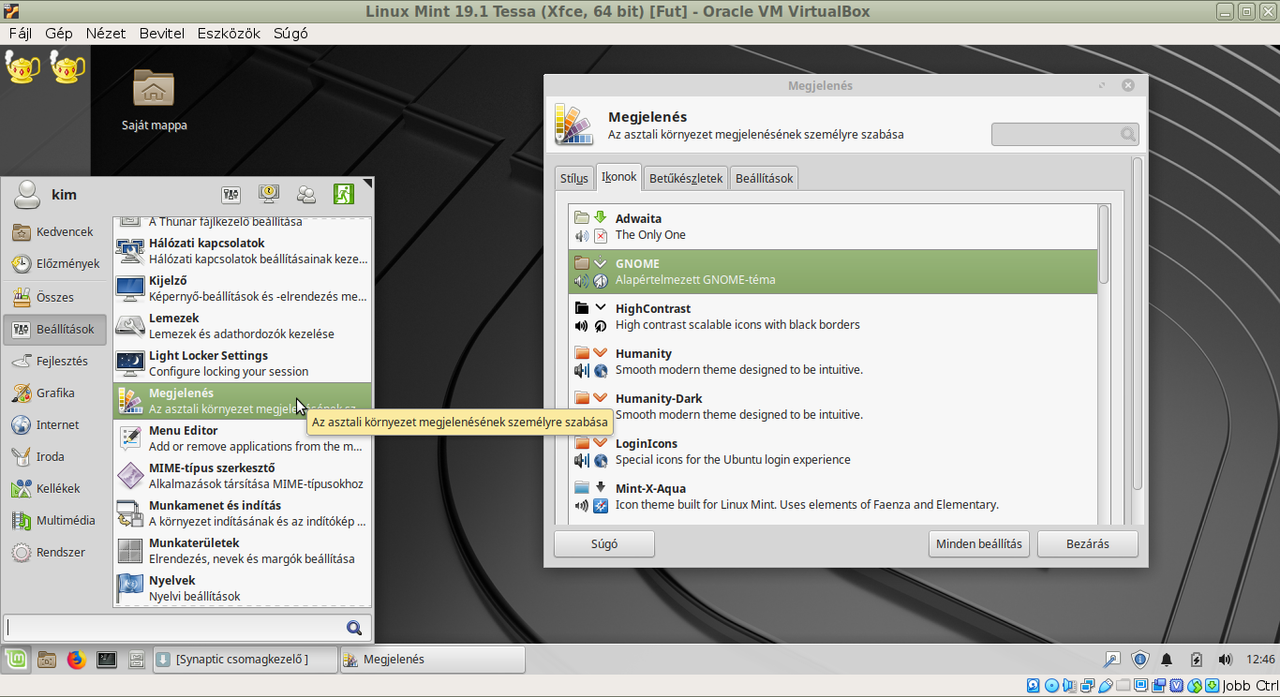Focus the search field in Megjelenés window
The height and width of the screenshot is (697, 1280).
pyautogui.click(x=1065, y=134)
